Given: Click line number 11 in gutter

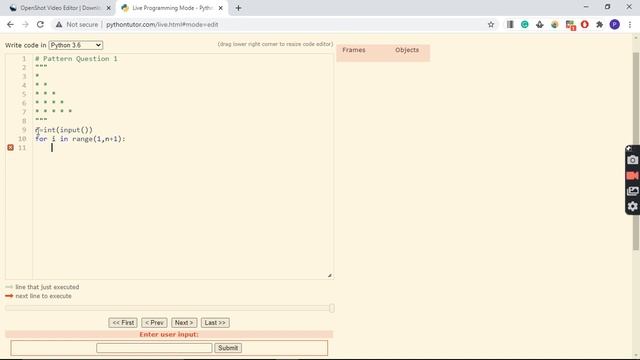Looking at the screenshot, I should 22,147.
